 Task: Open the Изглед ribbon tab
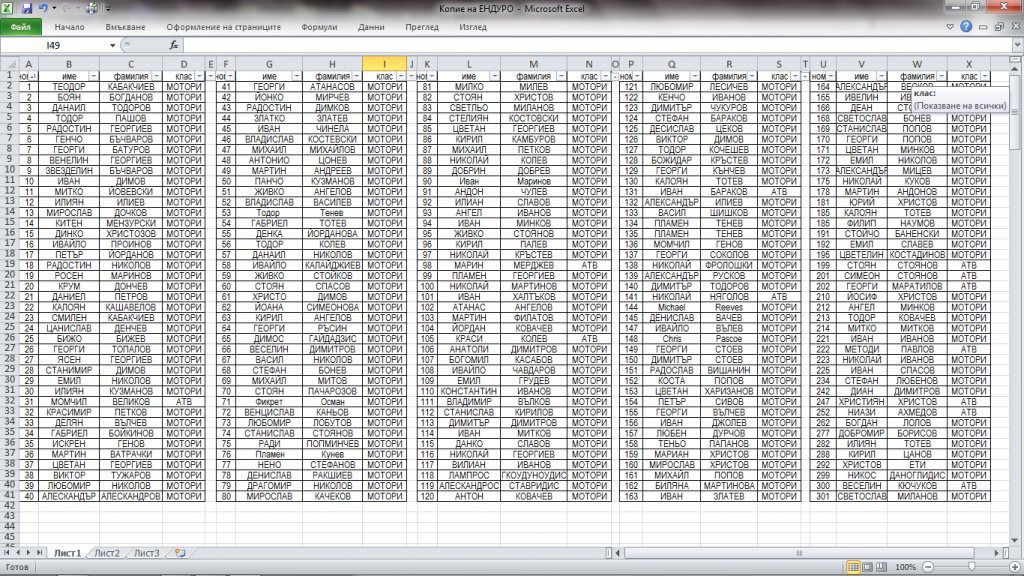pyautogui.click(x=472, y=27)
